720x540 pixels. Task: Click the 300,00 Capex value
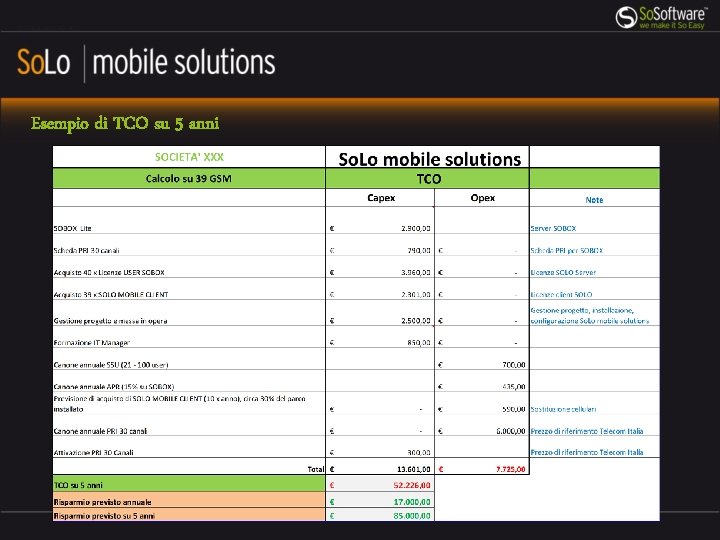pos(419,452)
